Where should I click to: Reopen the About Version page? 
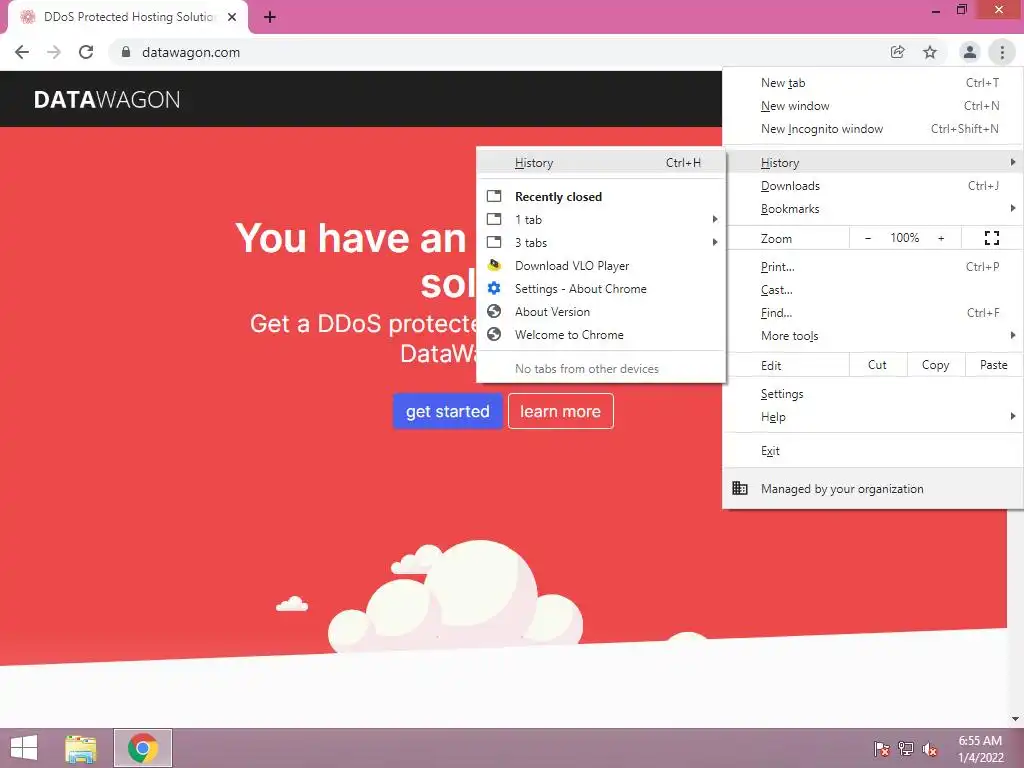tap(601, 312)
